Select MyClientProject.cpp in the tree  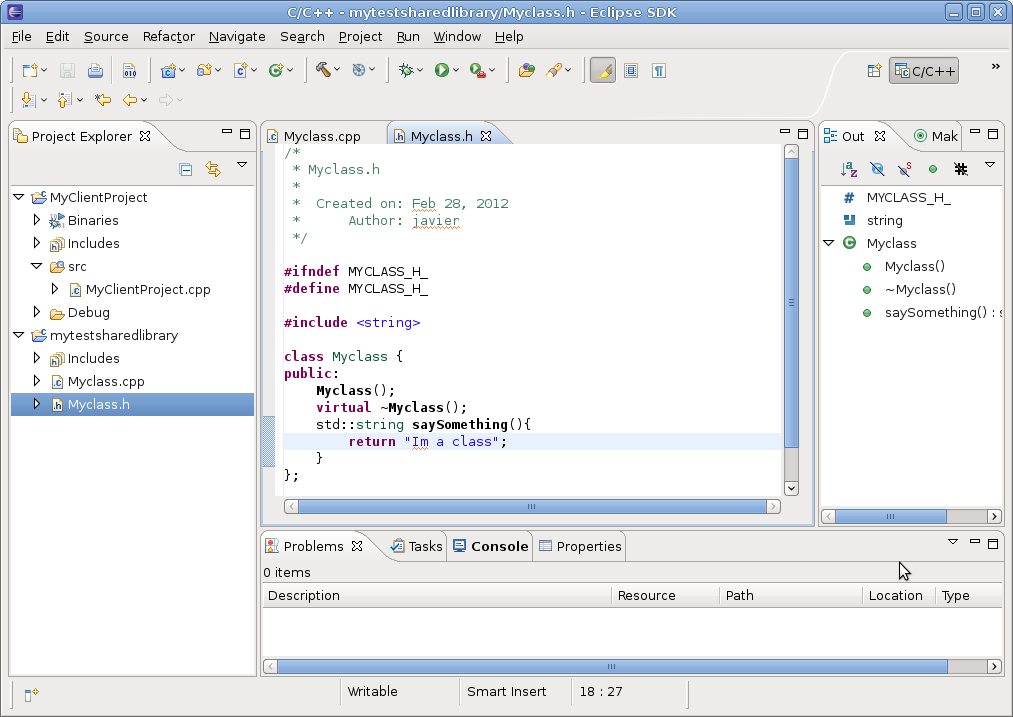[x=148, y=289]
